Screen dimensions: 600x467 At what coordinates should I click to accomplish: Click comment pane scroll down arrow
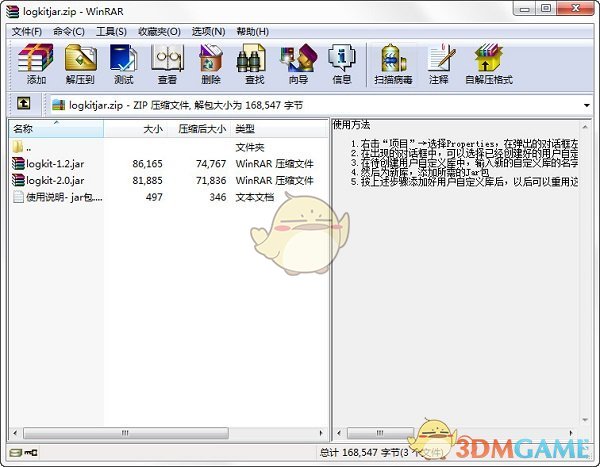click(585, 420)
